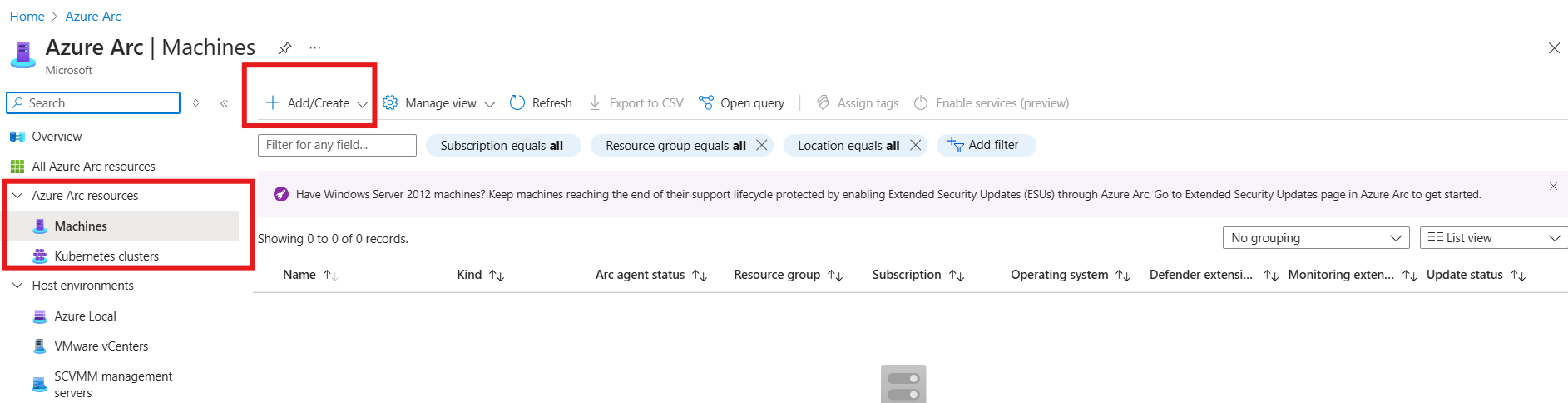Edit the Subscription equals all filter
The height and width of the screenshot is (403, 1568).
[x=502, y=146]
